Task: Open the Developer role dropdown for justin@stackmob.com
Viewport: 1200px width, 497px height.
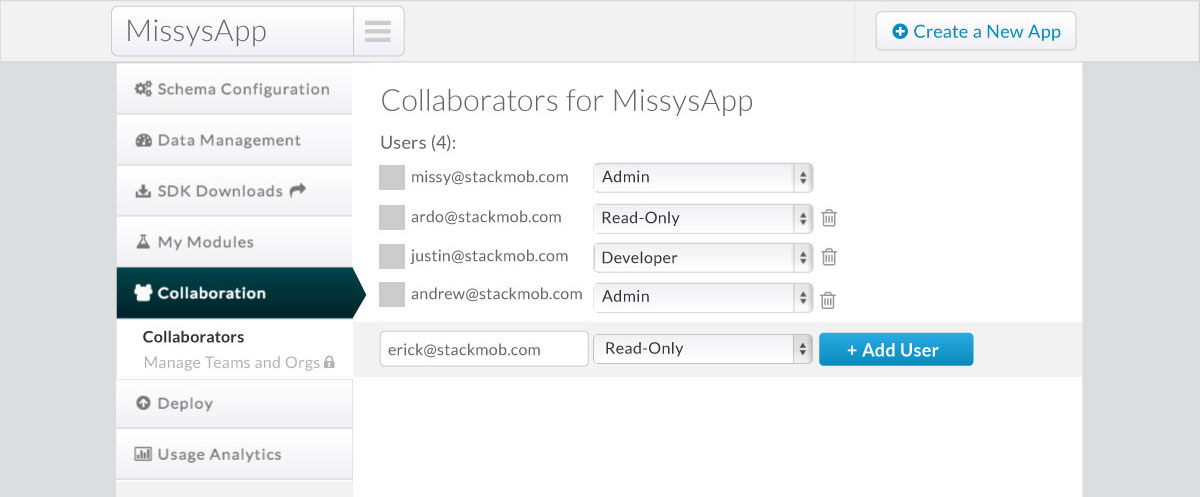Action: (x=703, y=257)
